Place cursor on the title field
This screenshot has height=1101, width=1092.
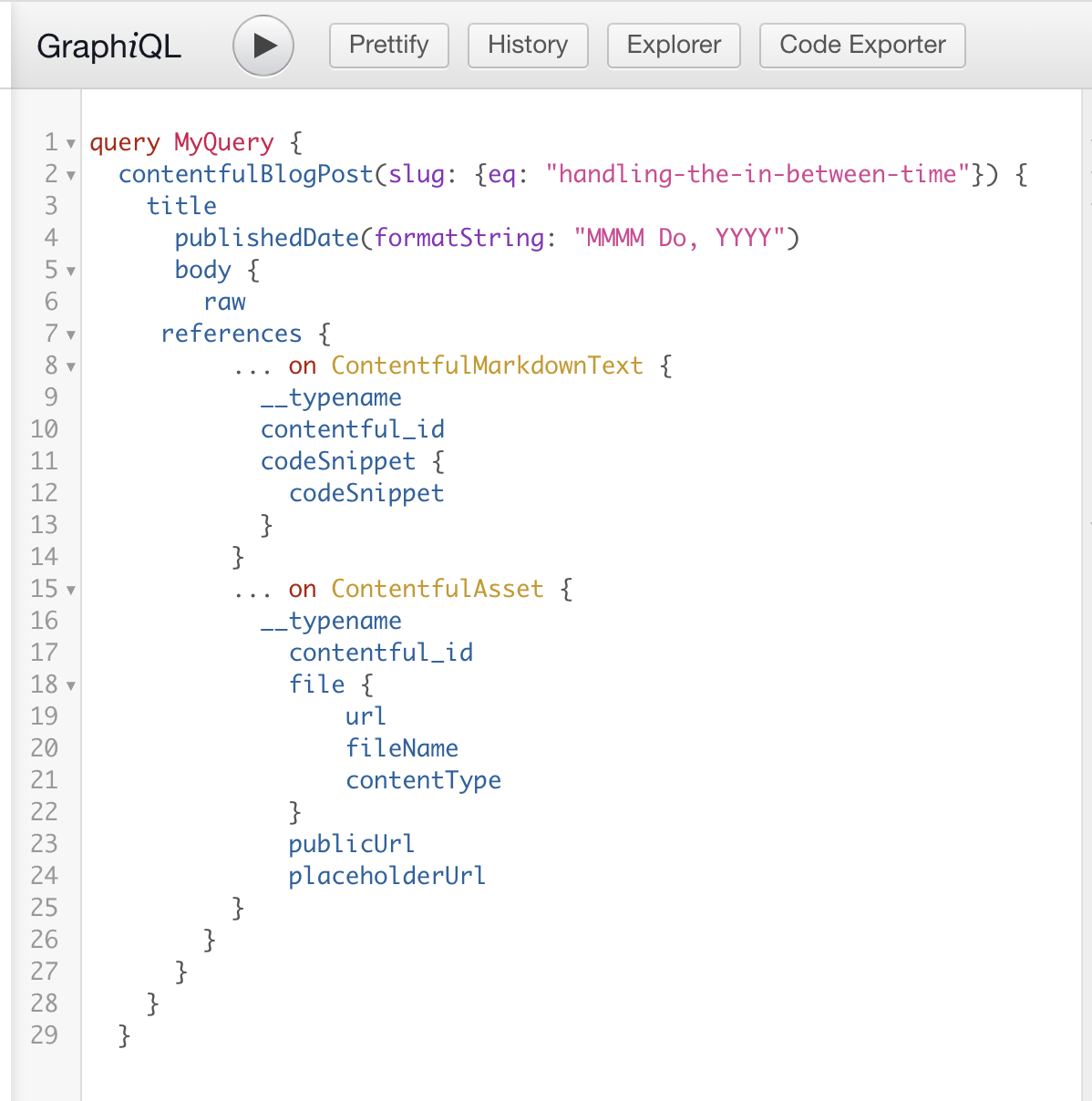click(181, 206)
